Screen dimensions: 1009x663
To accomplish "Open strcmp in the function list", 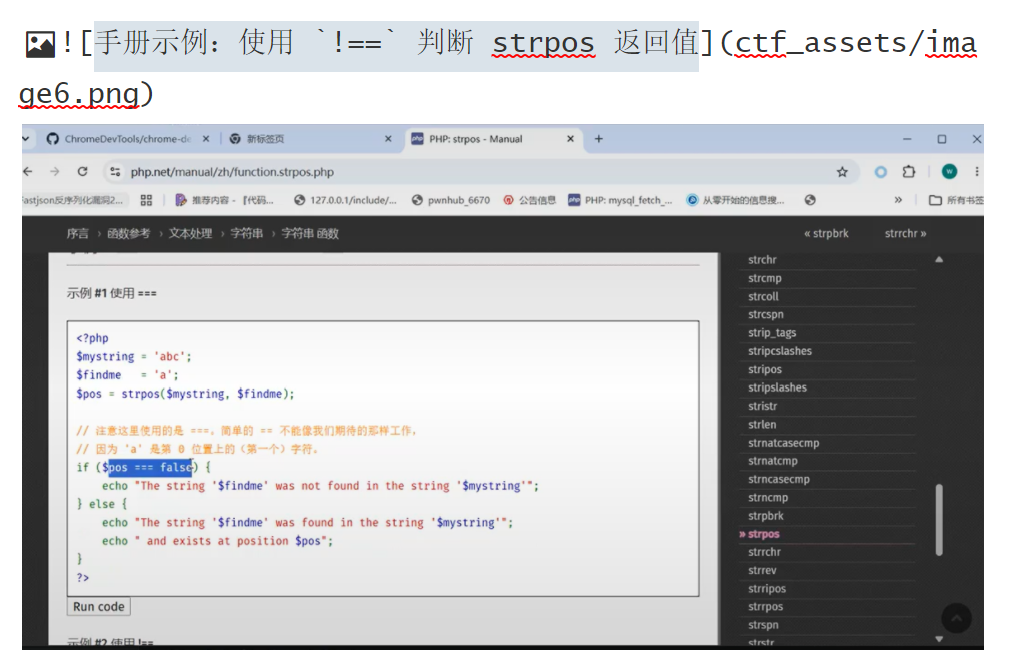I will coord(764,278).
